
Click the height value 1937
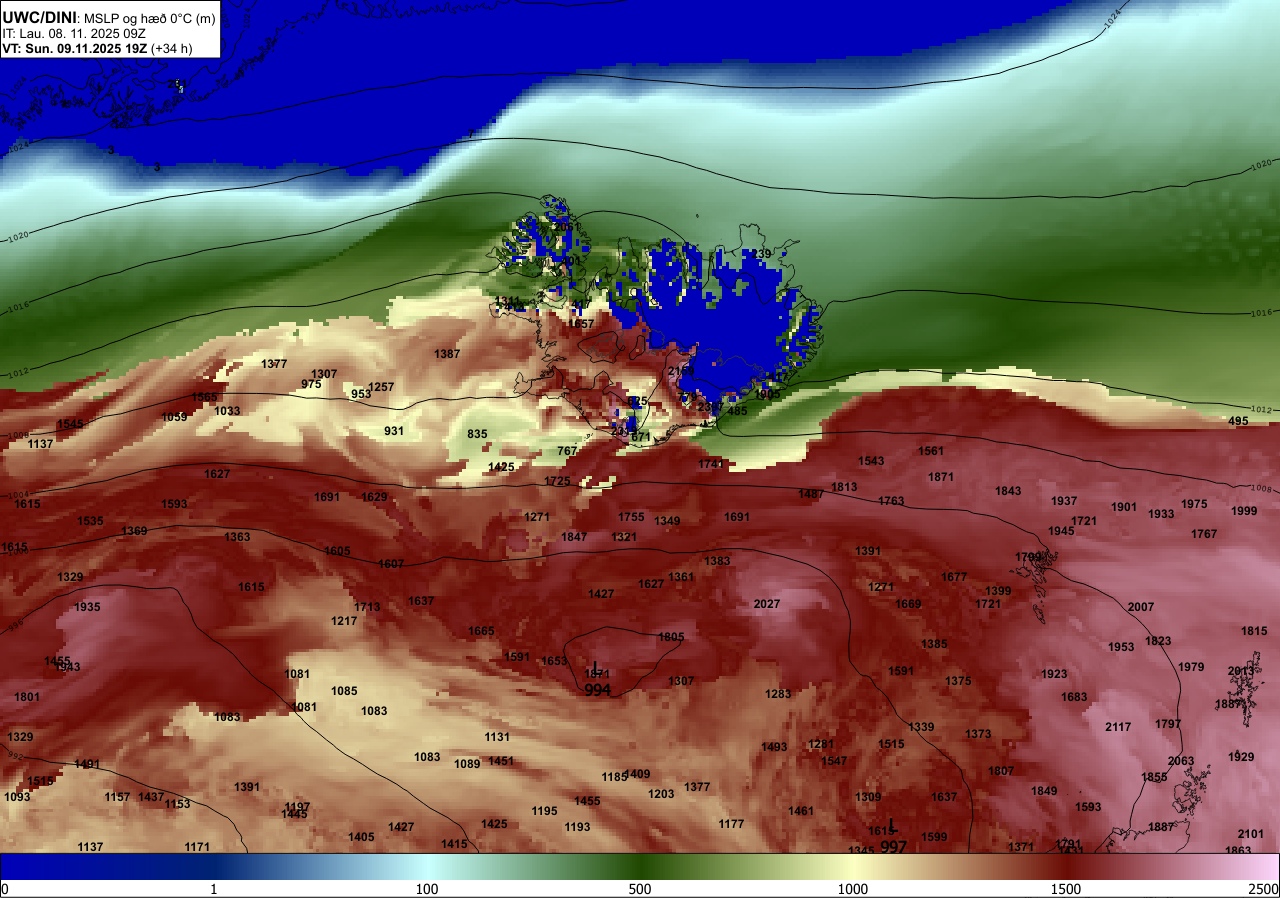(1064, 501)
